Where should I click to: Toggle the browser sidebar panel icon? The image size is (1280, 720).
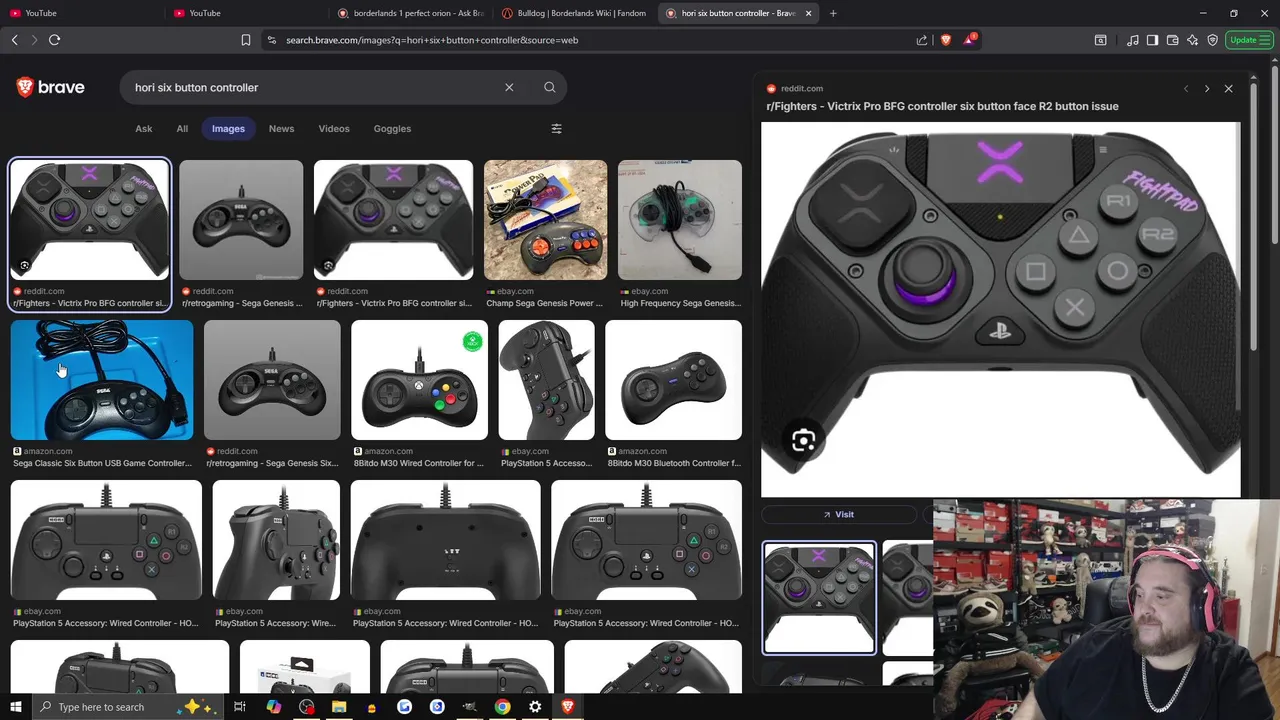coord(1152,40)
